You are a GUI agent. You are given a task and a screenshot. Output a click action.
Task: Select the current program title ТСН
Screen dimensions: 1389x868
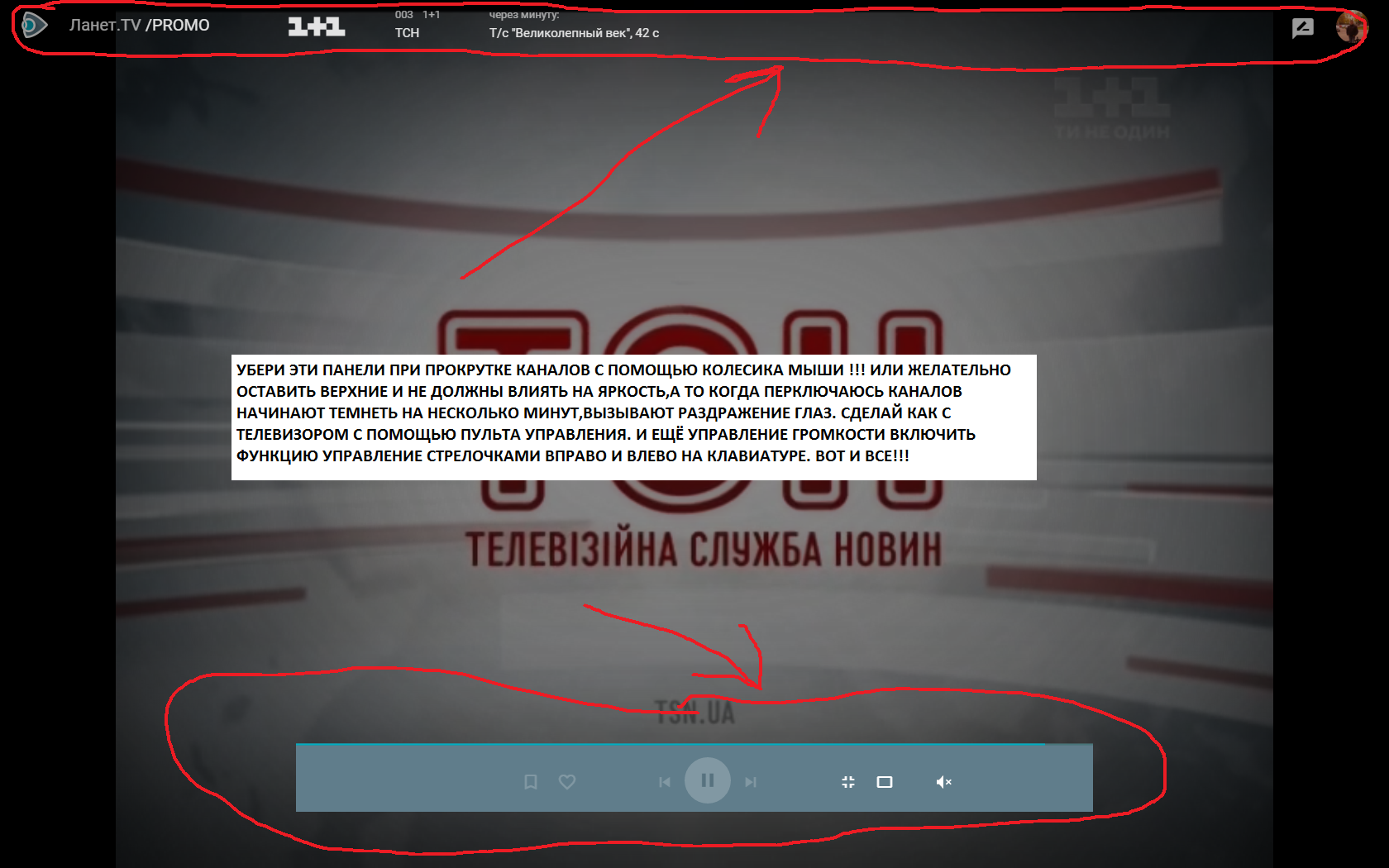[x=407, y=33]
